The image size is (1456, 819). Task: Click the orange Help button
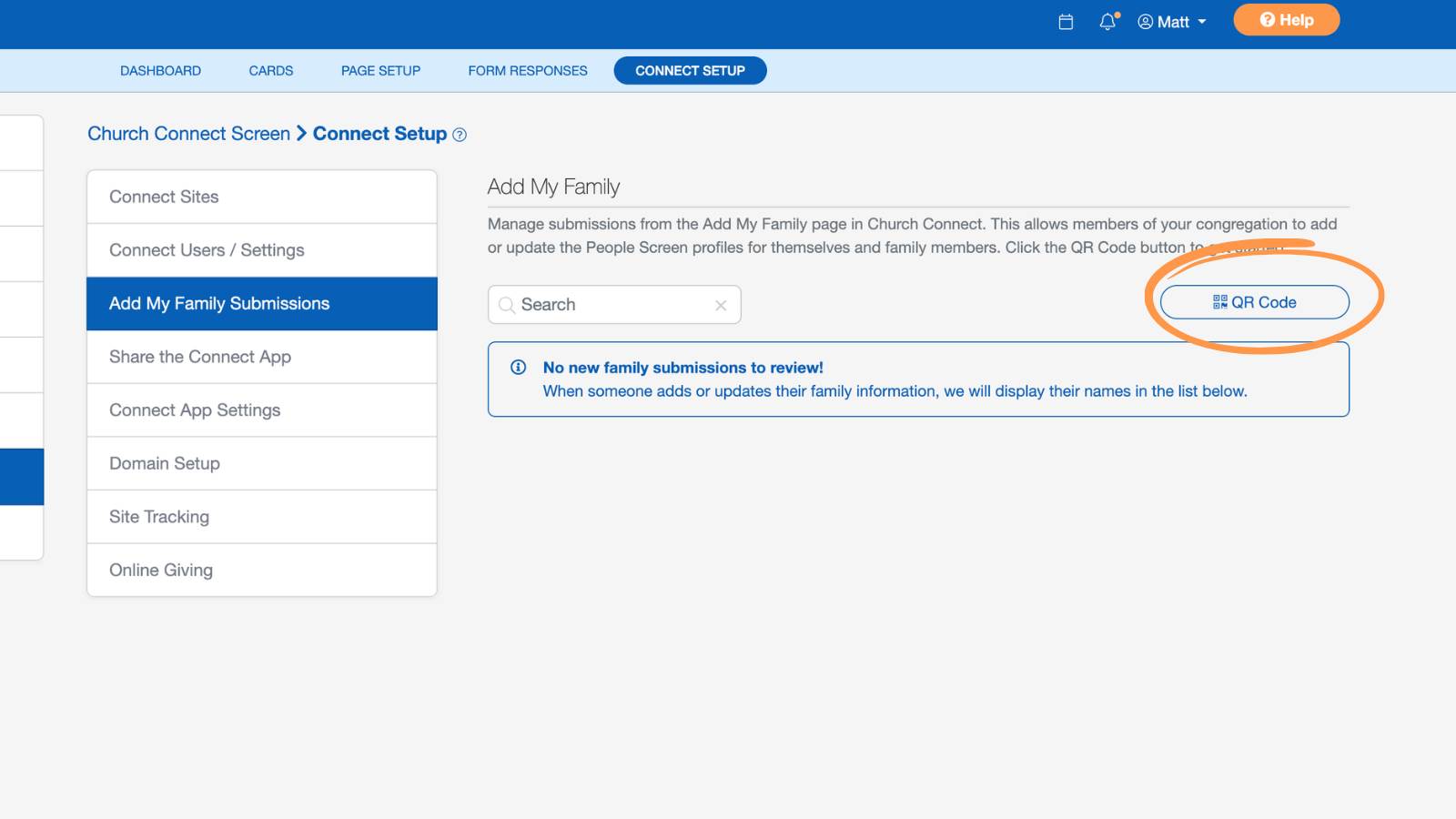coord(1286,20)
